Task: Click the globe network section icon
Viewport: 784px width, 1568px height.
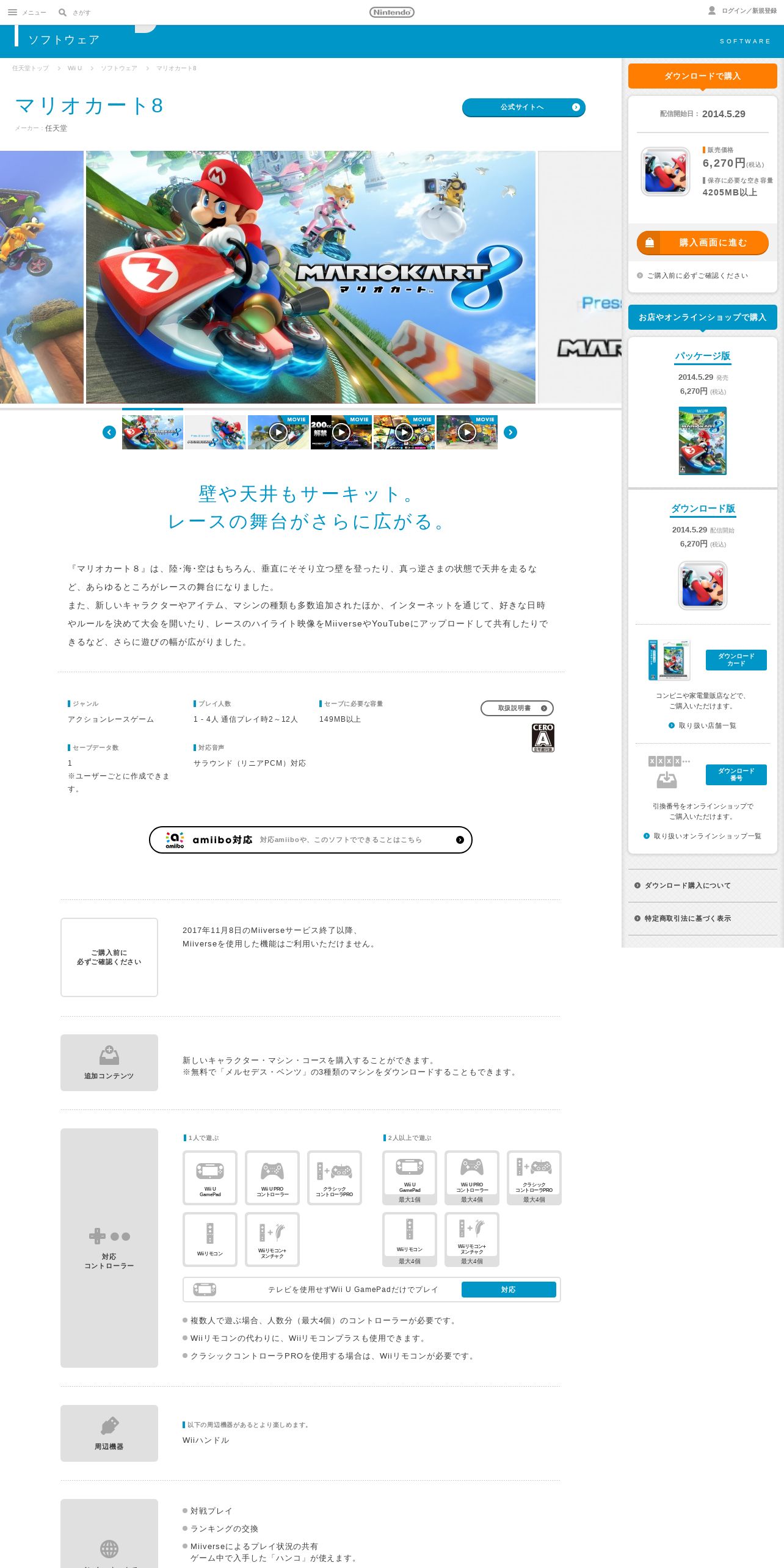Action: 109,1548
